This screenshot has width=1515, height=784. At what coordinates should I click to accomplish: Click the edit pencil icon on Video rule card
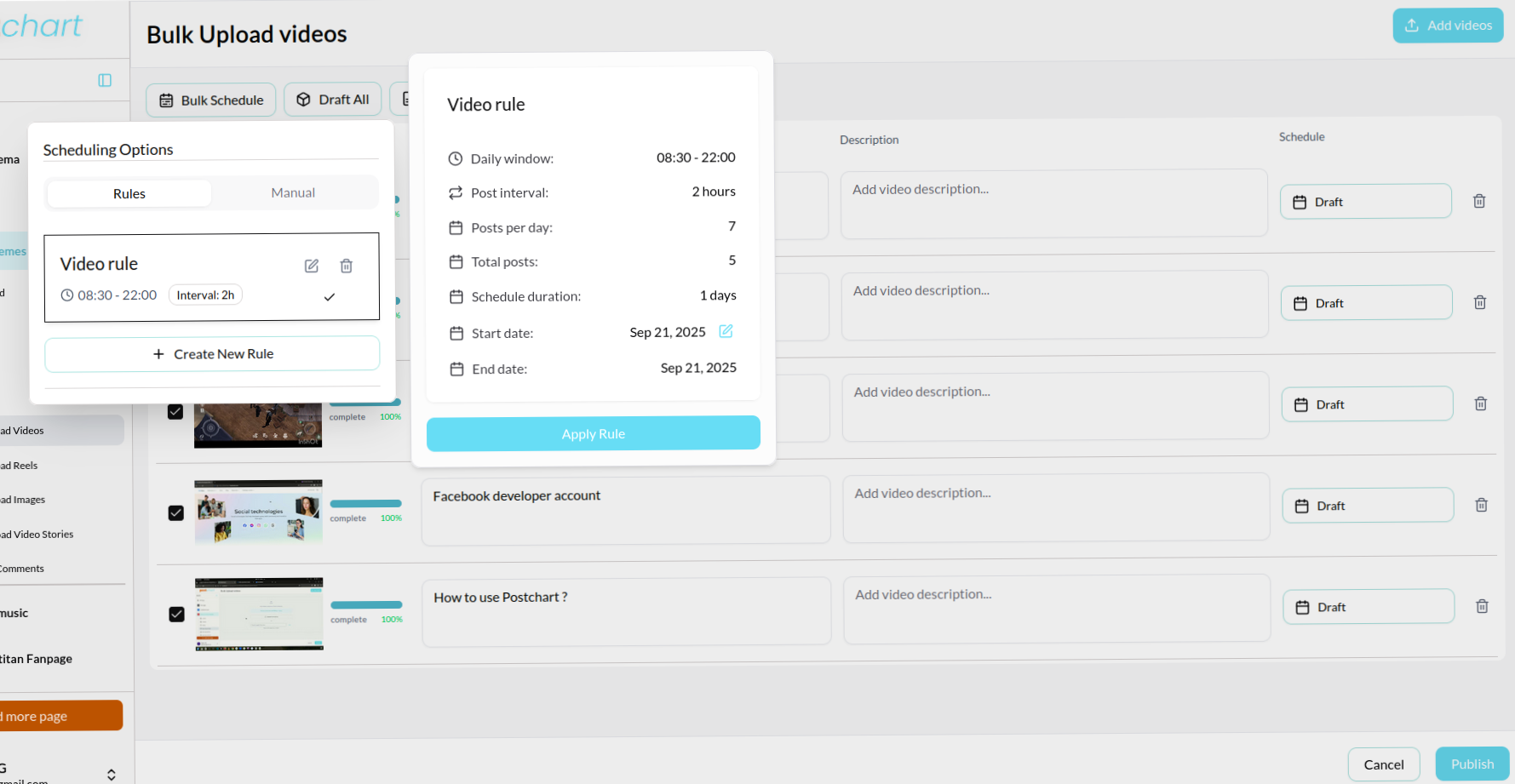(312, 266)
